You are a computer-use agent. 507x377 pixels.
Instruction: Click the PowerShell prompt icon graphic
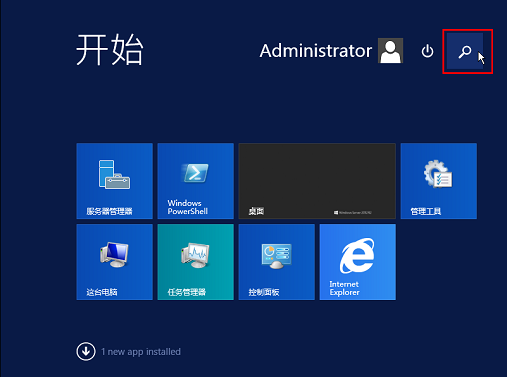(196, 173)
